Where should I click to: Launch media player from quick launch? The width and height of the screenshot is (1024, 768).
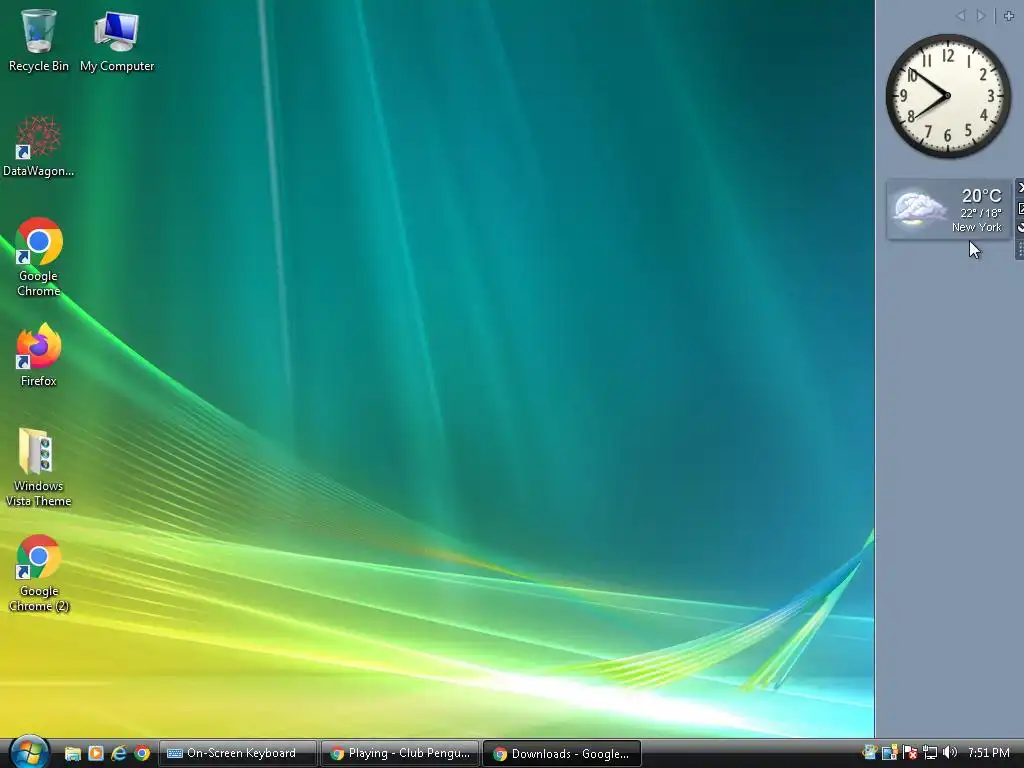coord(95,754)
